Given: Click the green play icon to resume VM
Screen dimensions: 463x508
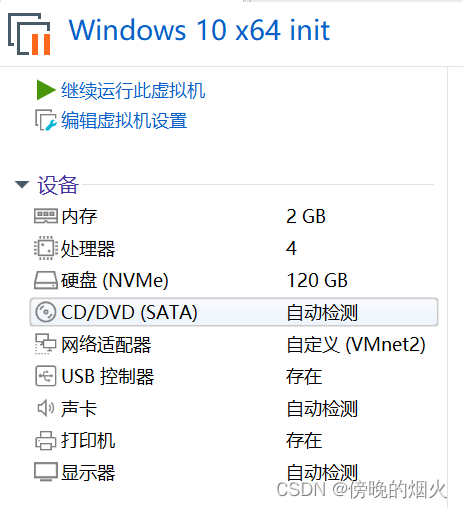Looking at the screenshot, I should pyautogui.click(x=46, y=90).
